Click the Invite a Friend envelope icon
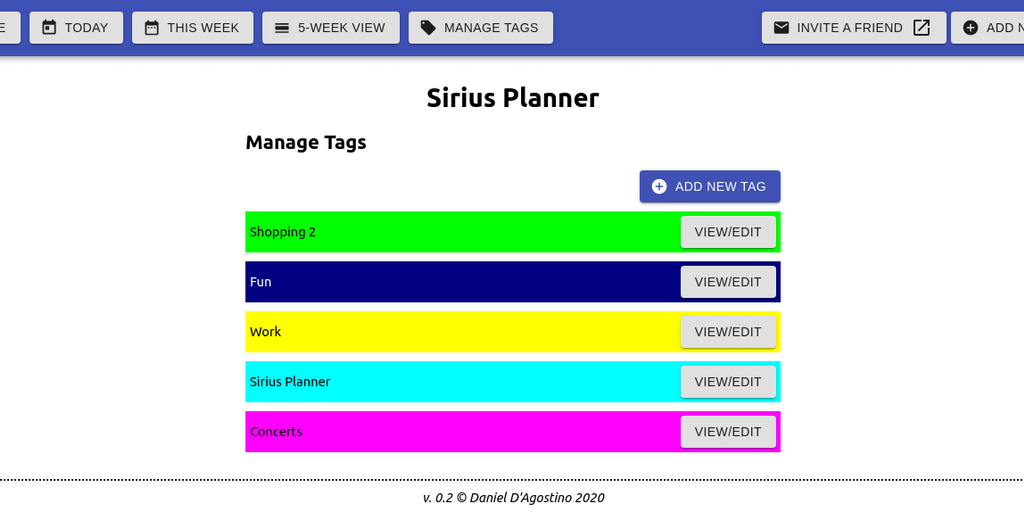This screenshot has width=1024, height=512. coord(782,28)
